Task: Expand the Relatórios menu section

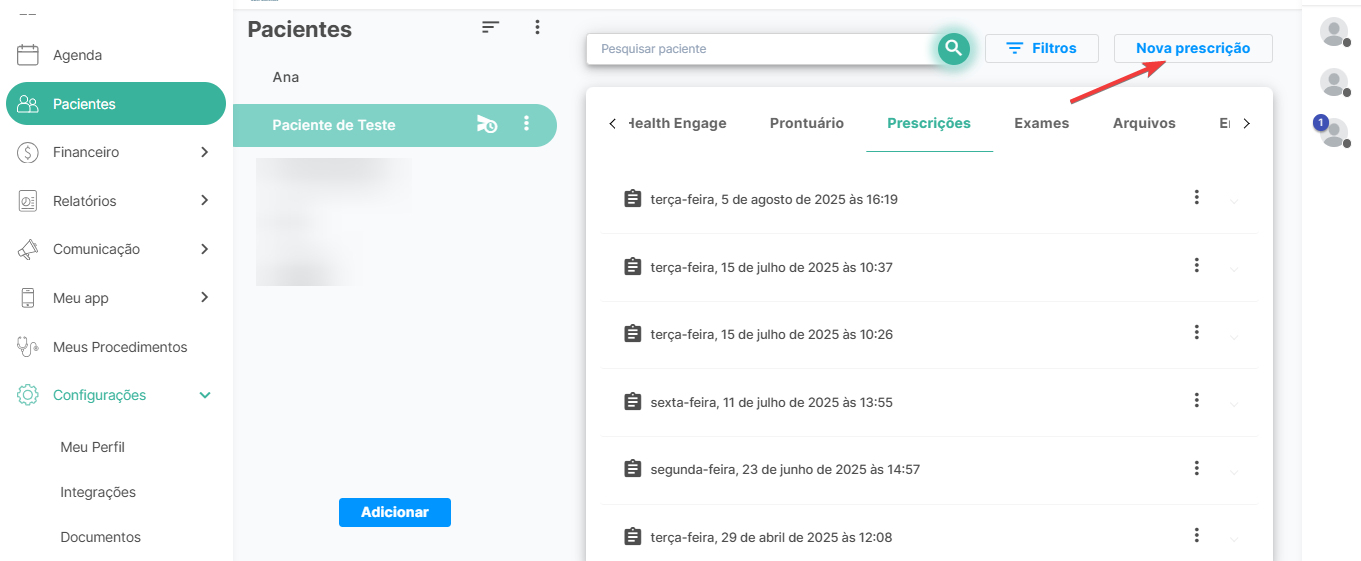Action: point(204,201)
